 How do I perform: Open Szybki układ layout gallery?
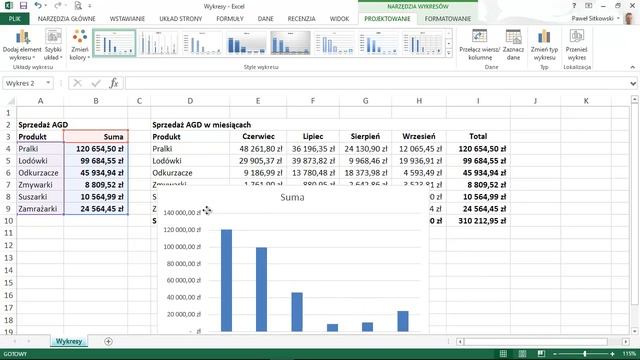(x=53, y=45)
